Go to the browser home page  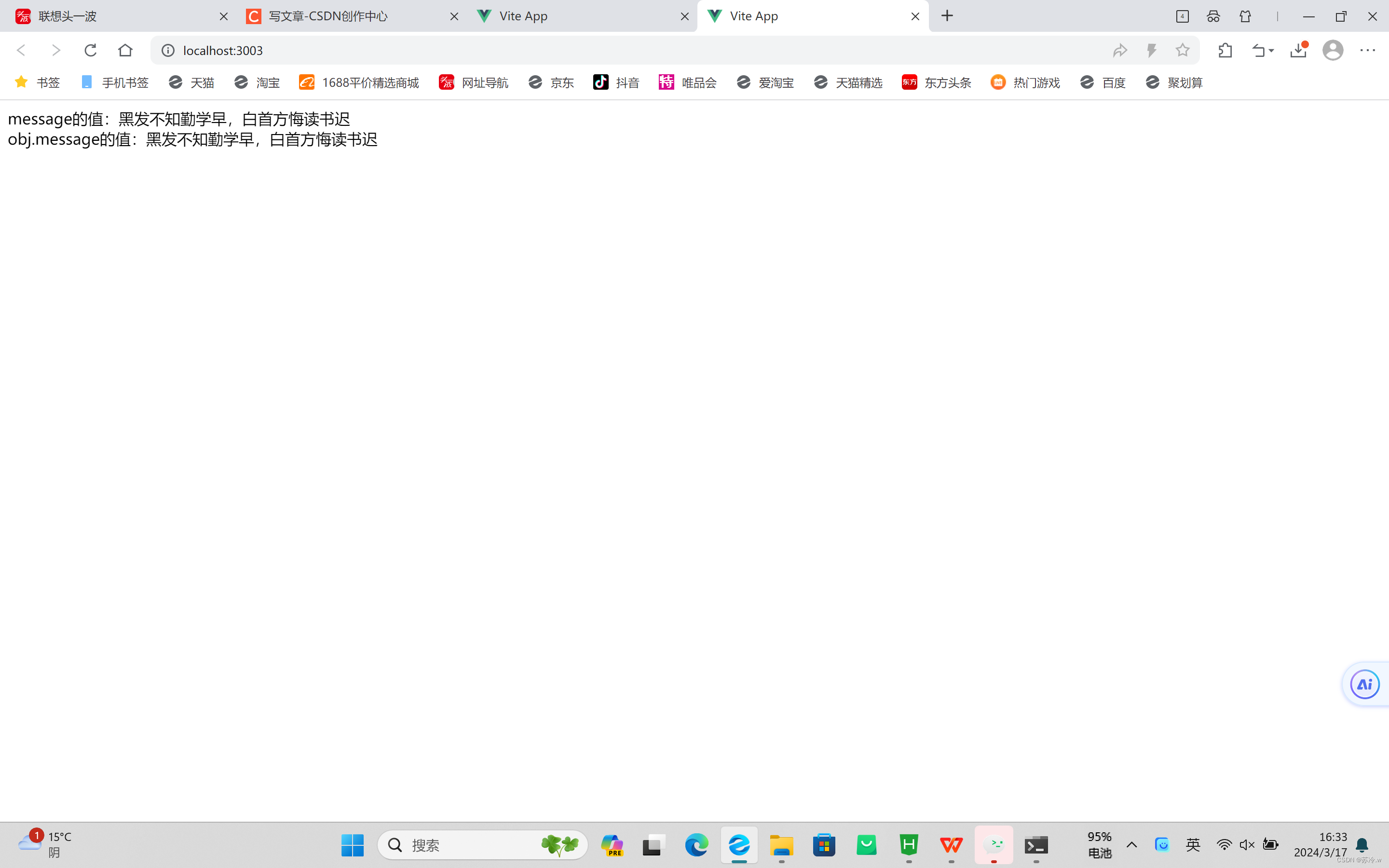(125, 51)
